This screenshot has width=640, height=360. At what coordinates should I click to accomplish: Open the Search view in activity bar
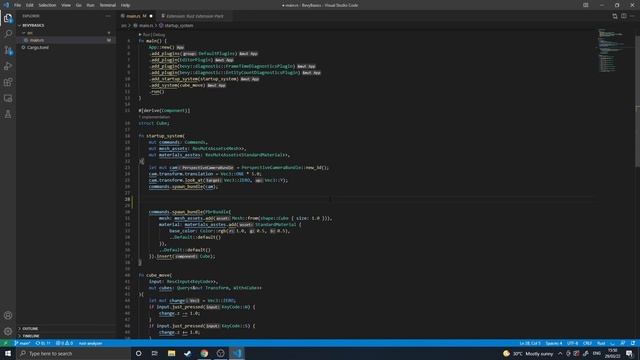click(x=8, y=34)
